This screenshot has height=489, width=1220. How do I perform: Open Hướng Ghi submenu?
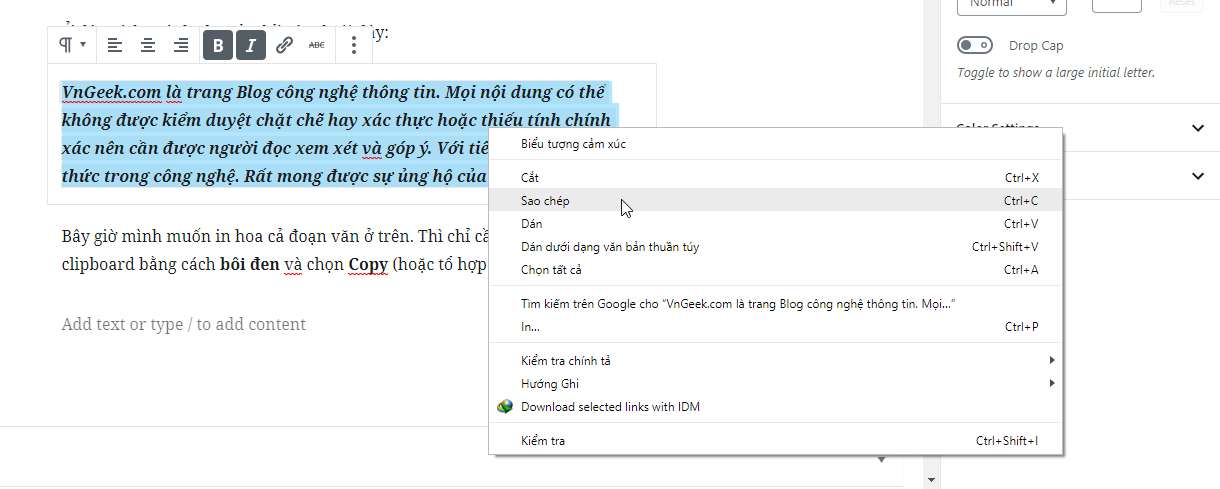776,384
